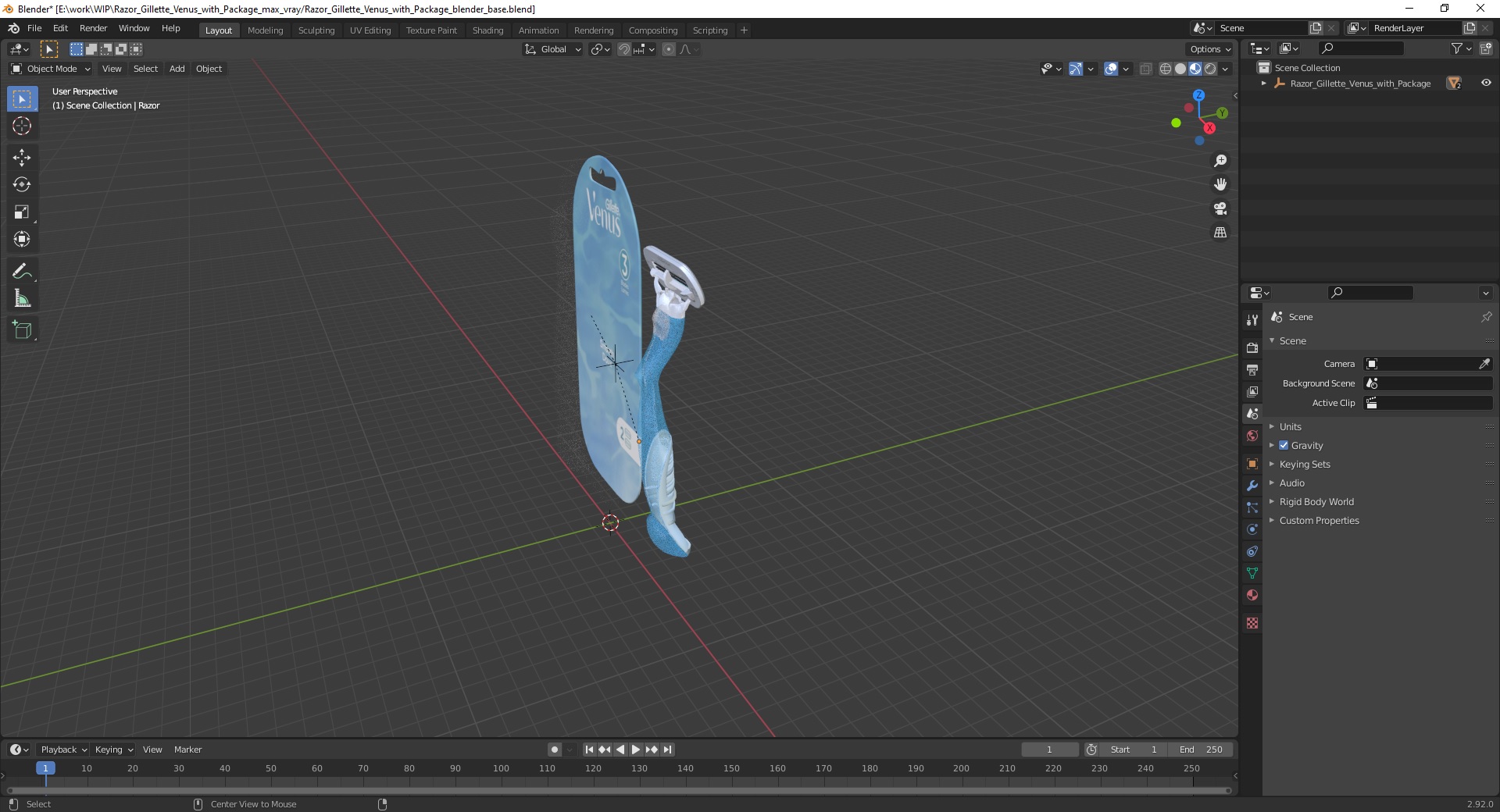Open the viewport Add menu
1500x812 pixels.
(x=177, y=69)
